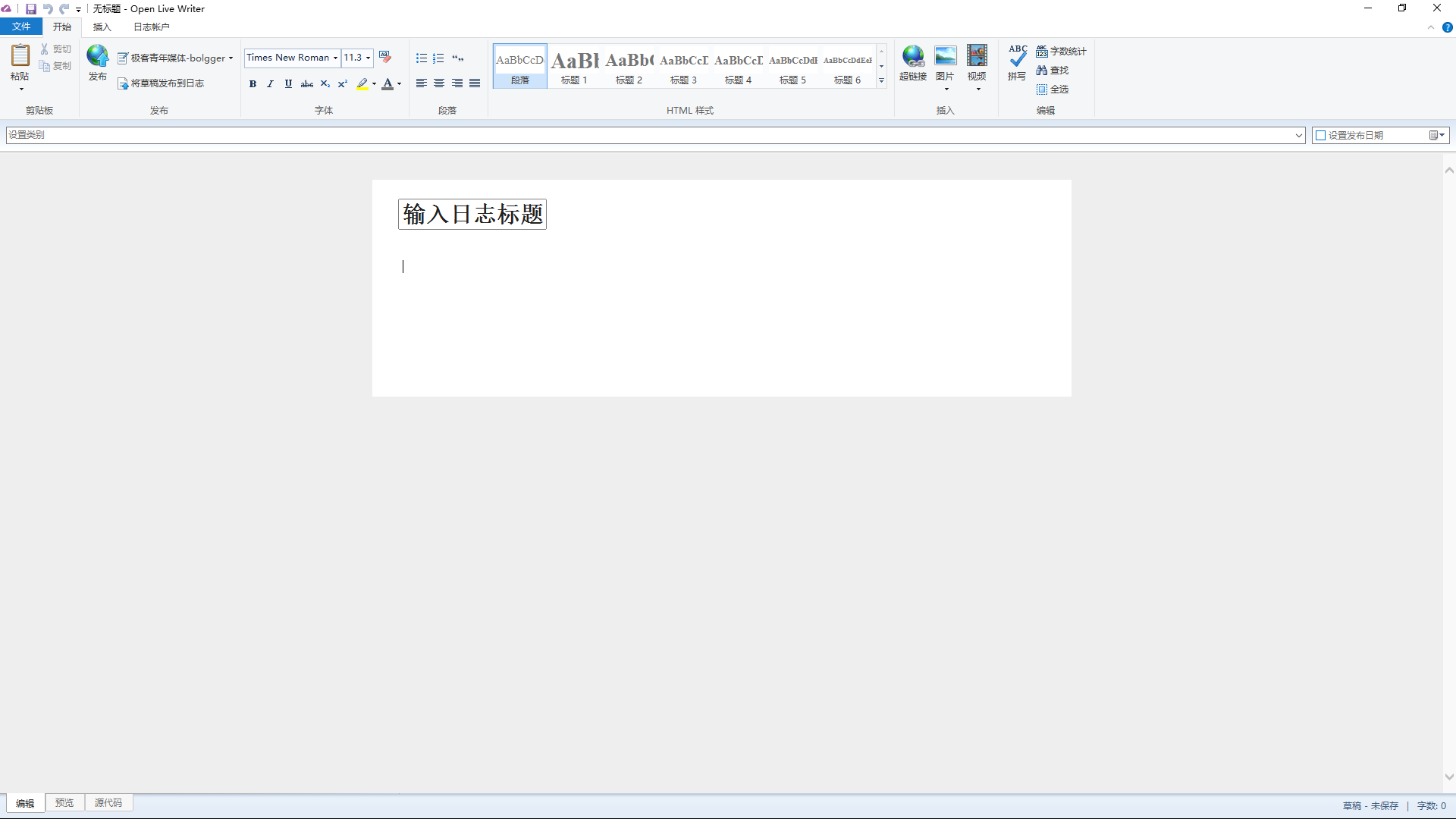This screenshot has width=1456, height=819.
Task: Click the Video (视频) insert icon
Action: [977, 56]
